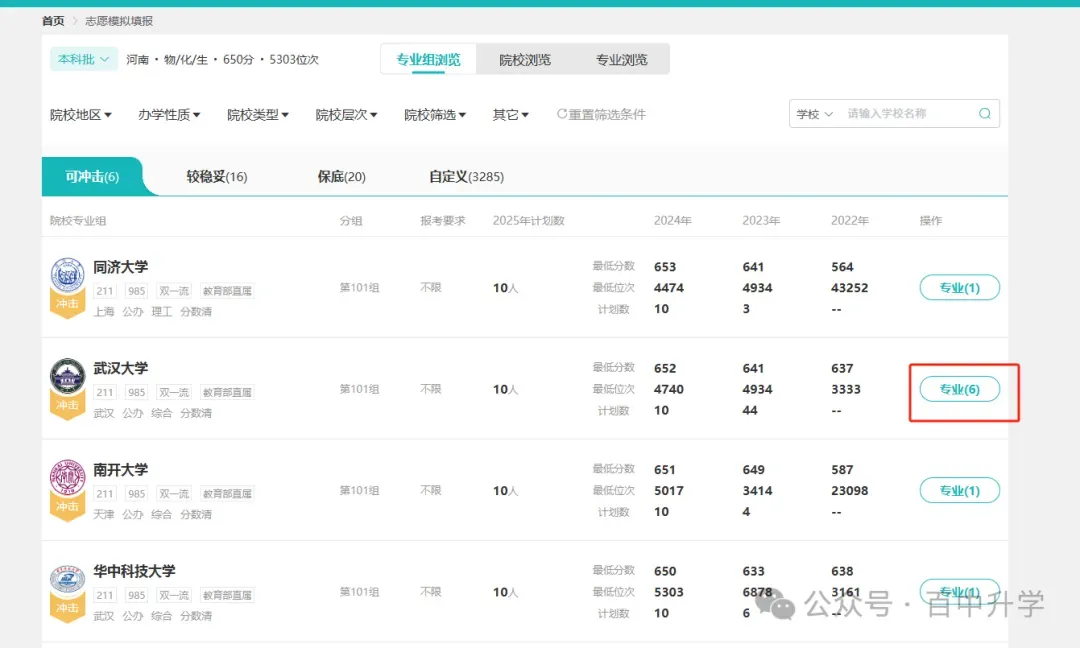Click the search magnifier icon

(x=985, y=114)
